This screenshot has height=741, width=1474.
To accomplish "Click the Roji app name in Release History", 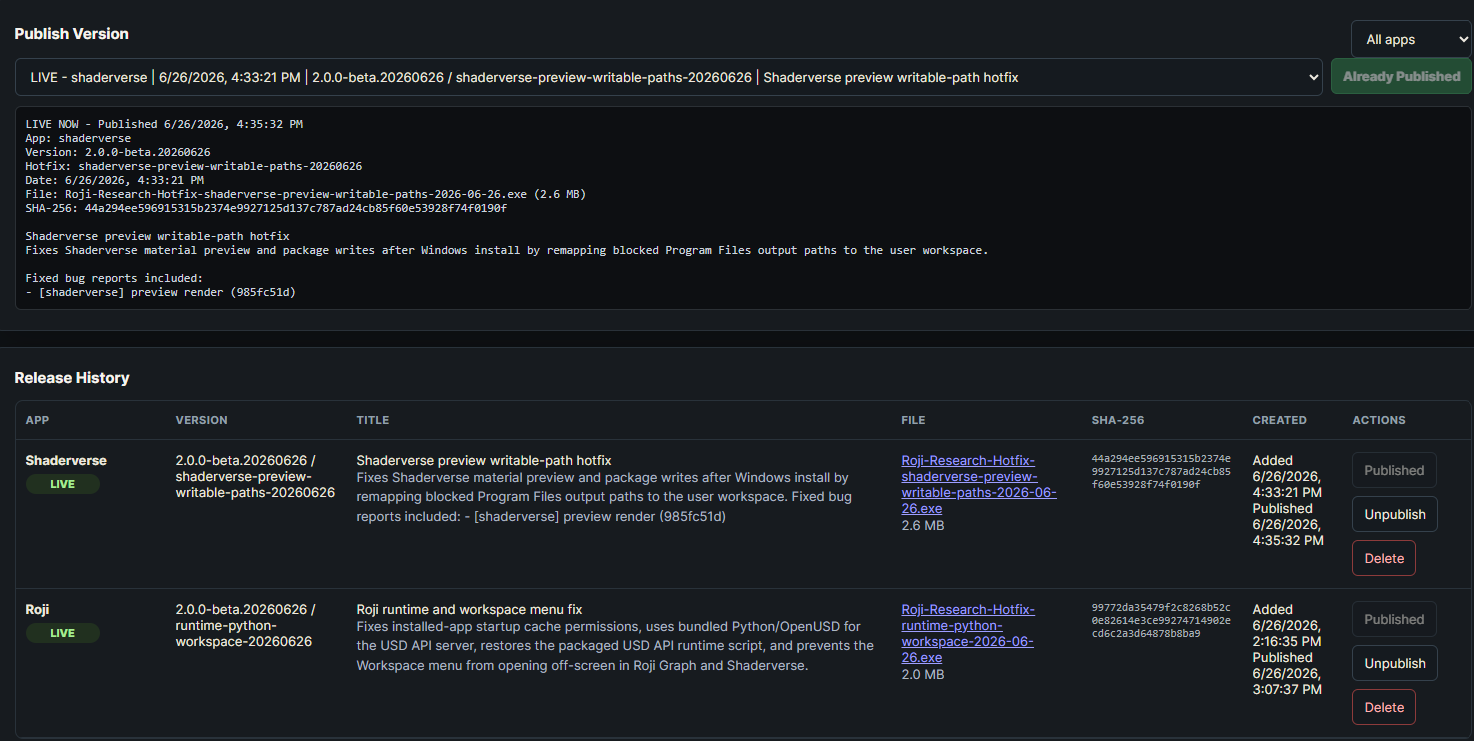I will pos(37,609).
